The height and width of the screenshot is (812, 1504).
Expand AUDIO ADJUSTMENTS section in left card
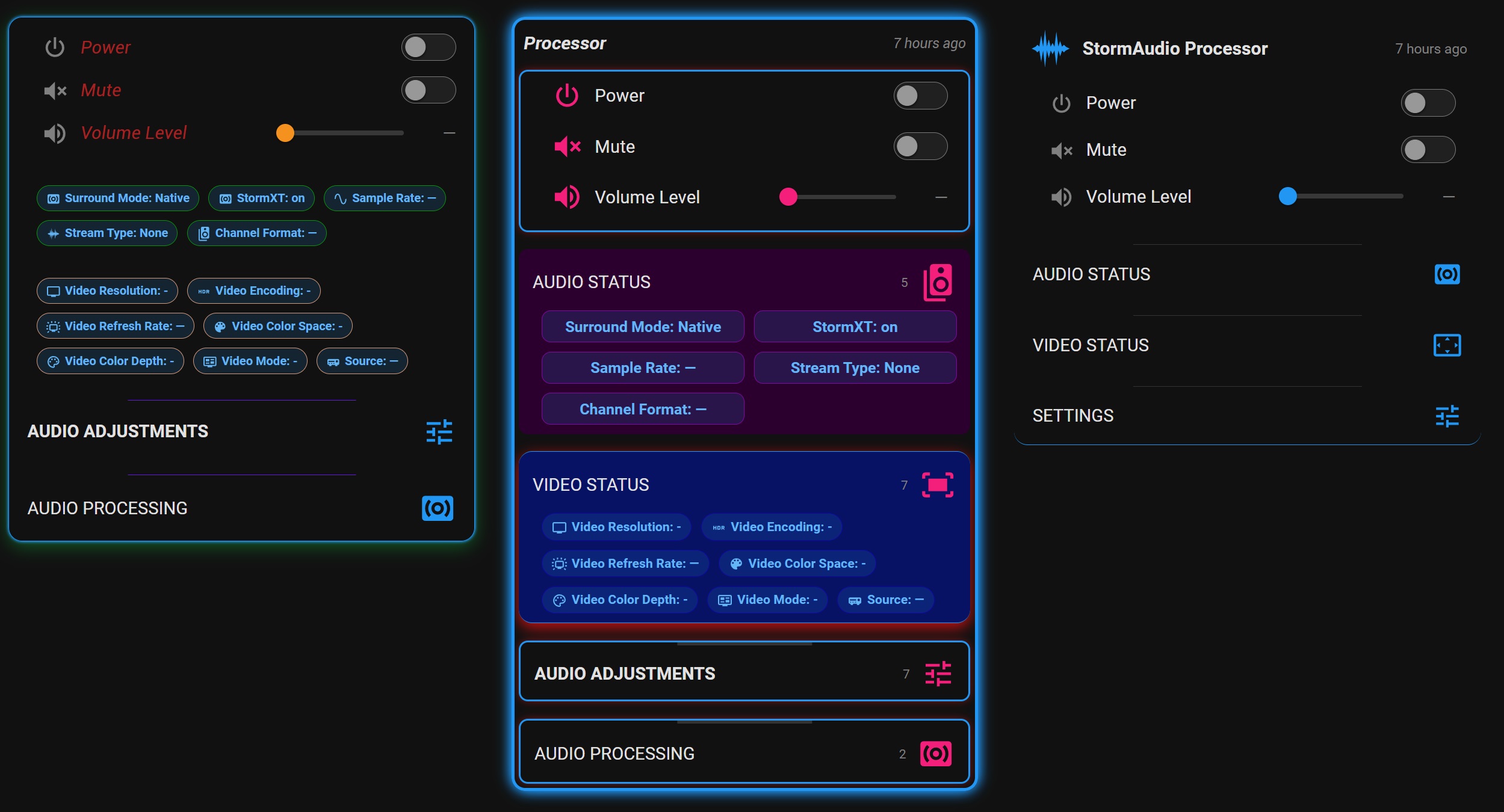pyautogui.click(x=241, y=431)
